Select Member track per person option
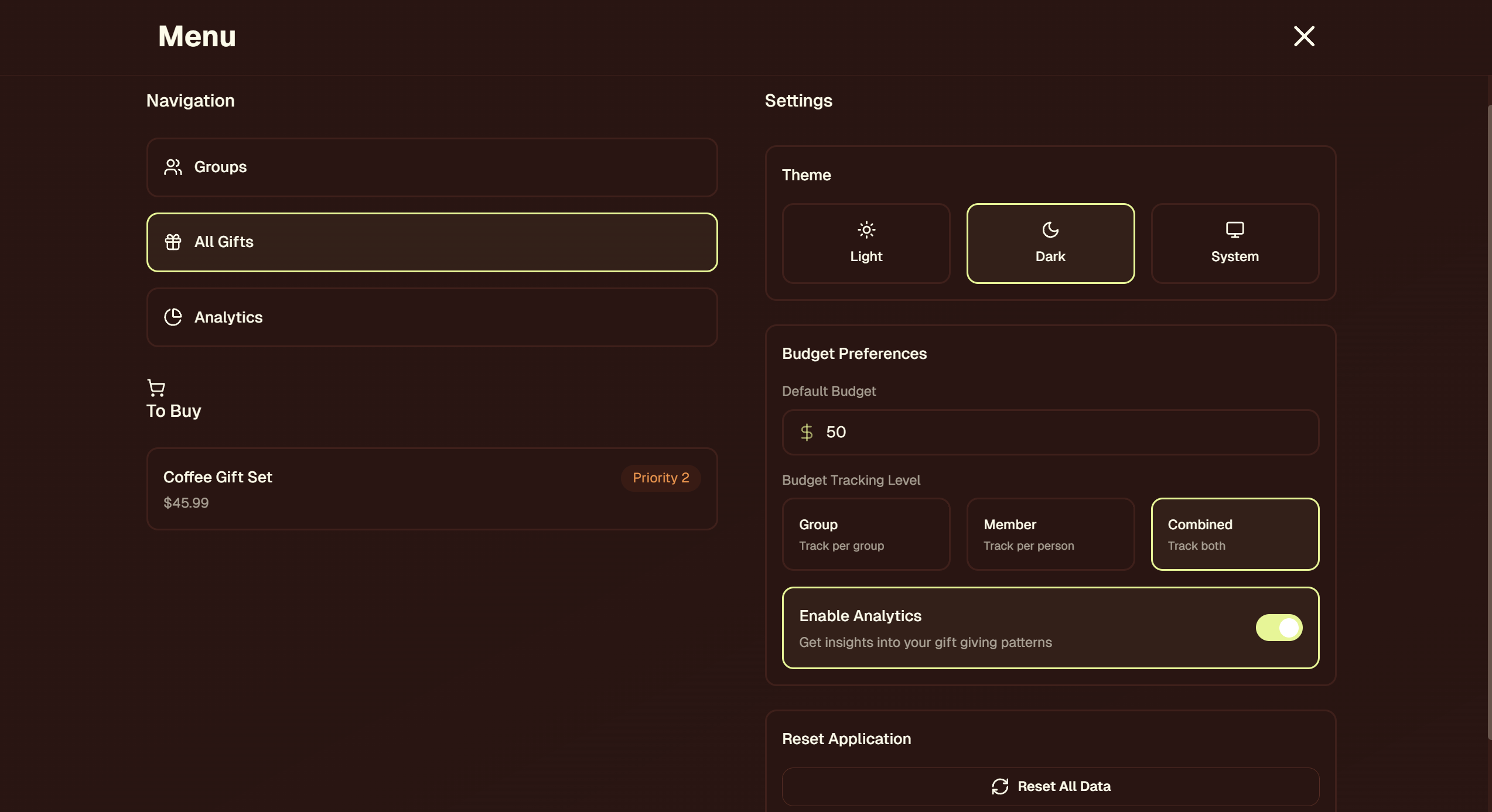Image resolution: width=1492 pixels, height=812 pixels. click(x=1050, y=534)
